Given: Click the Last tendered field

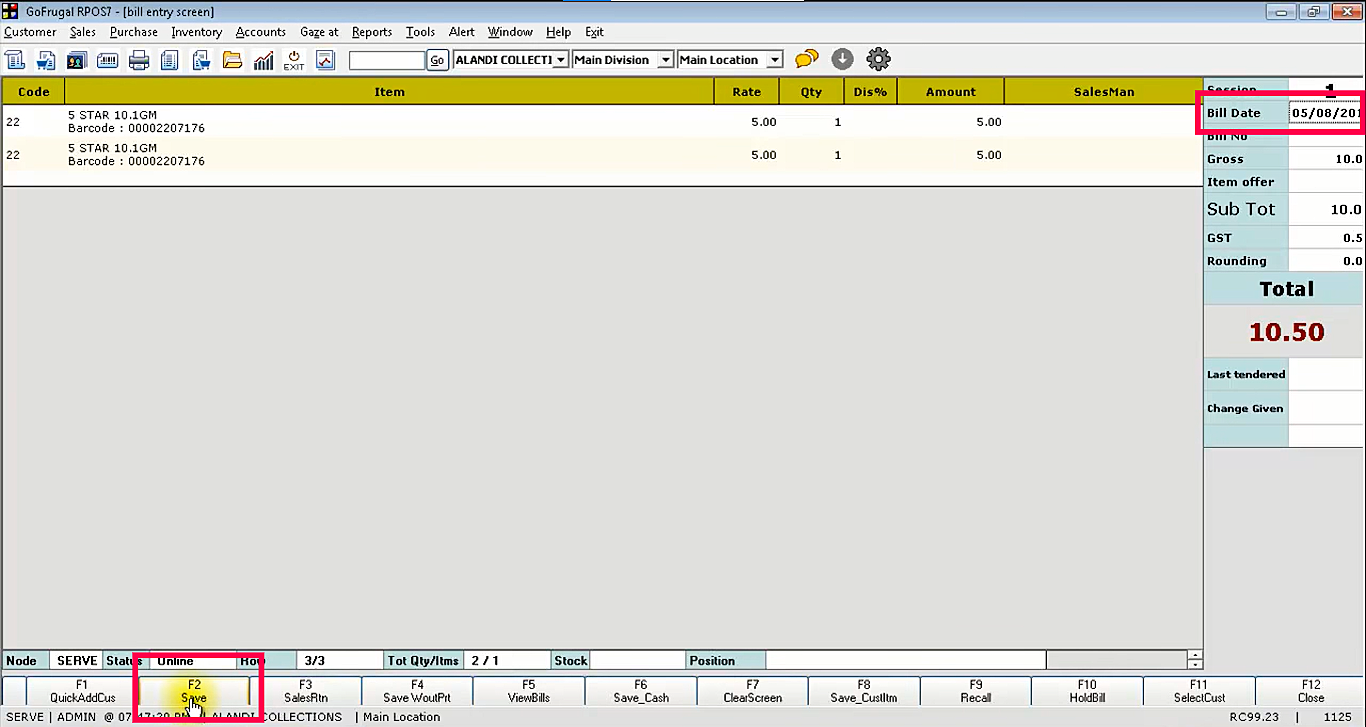Looking at the screenshot, I should (x=1326, y=374).
